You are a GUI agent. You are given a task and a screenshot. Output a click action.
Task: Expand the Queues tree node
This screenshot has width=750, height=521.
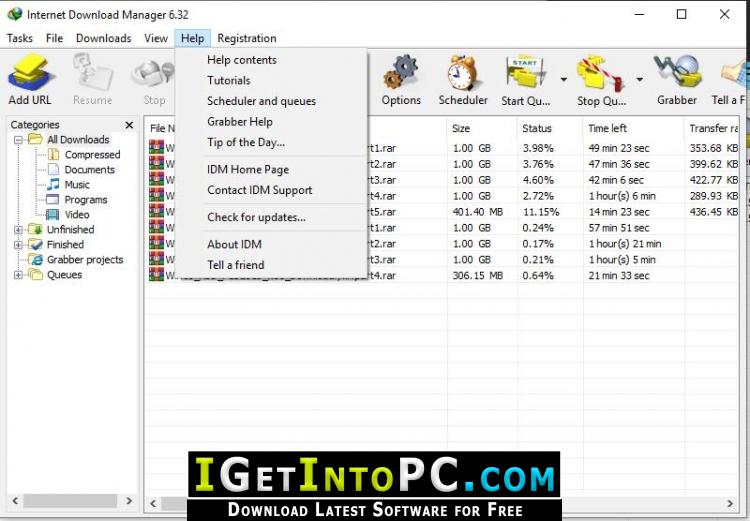click(18, 275)
